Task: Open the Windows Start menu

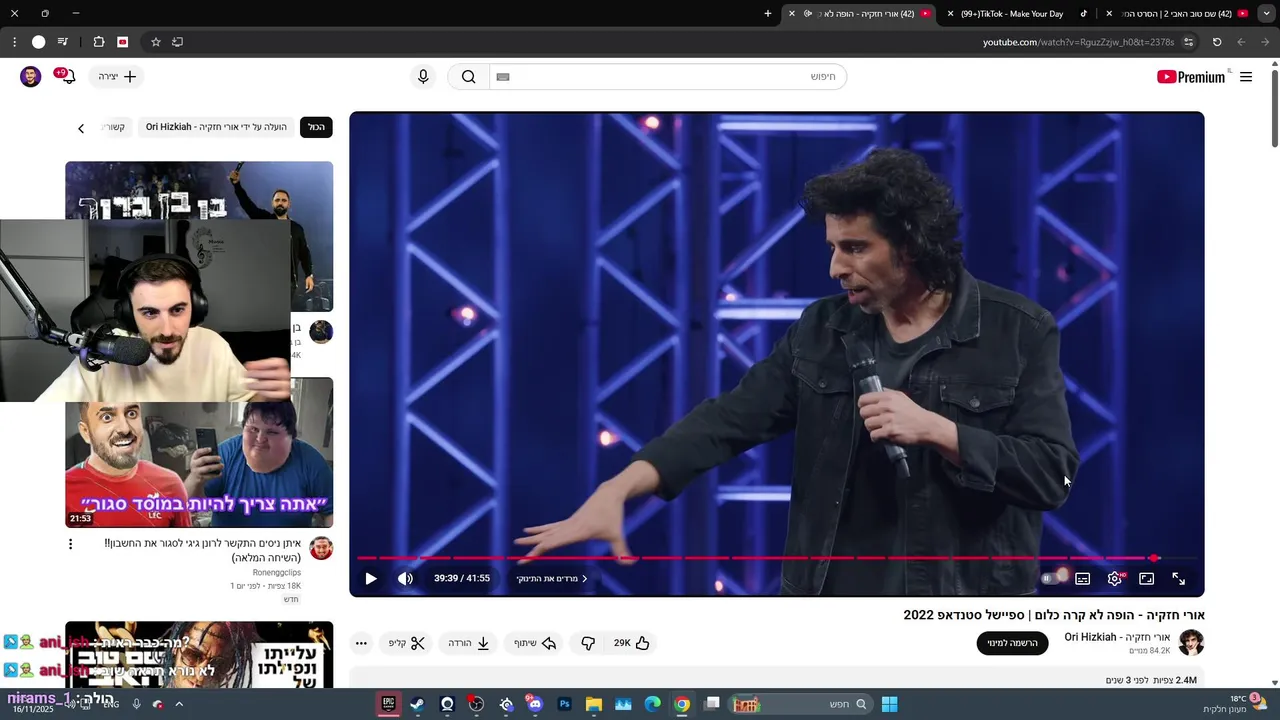Action: pyautogui.click(x=889, y=704)
